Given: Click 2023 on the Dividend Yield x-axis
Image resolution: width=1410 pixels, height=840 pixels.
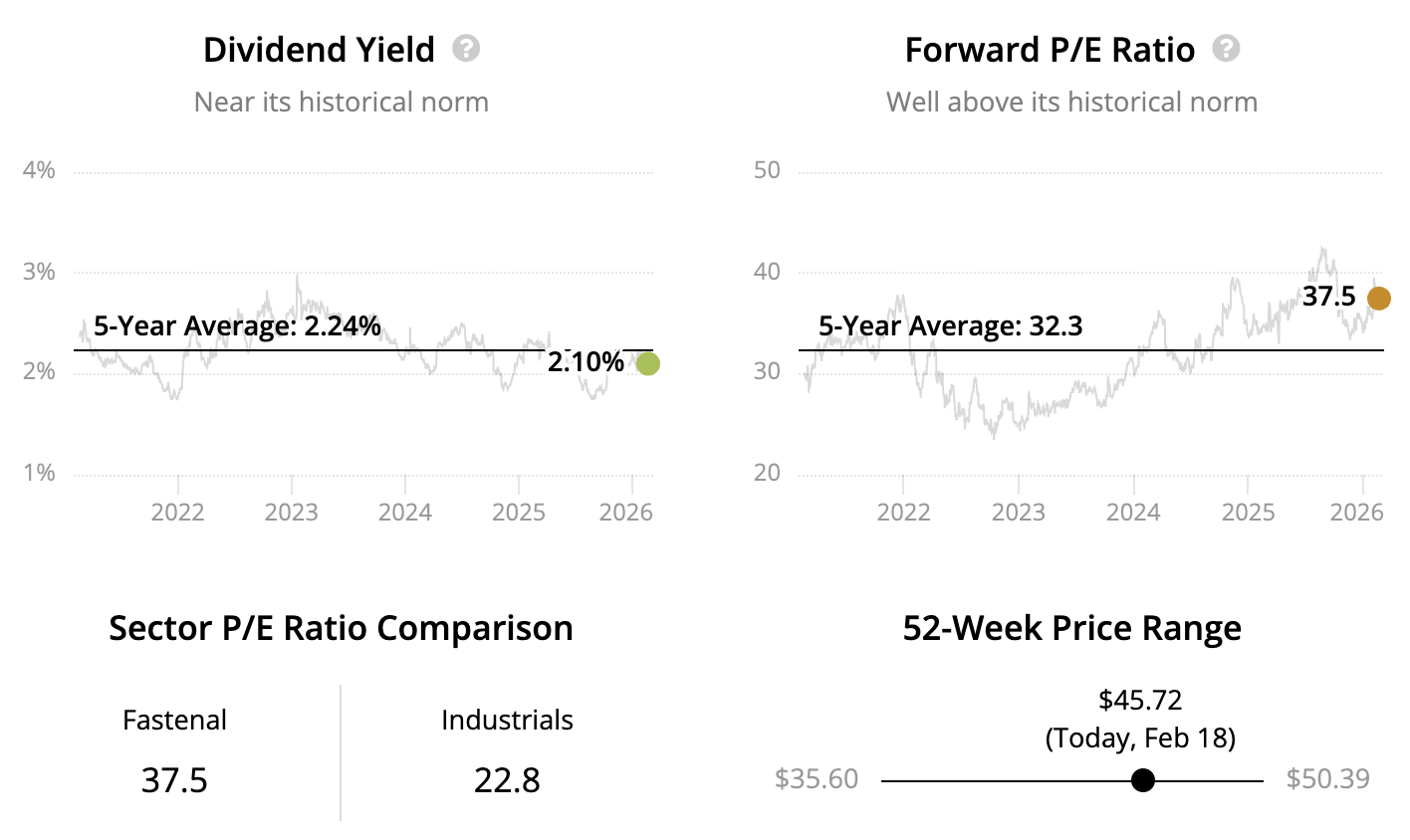Looking at the screenshot, I should point(292,513).
